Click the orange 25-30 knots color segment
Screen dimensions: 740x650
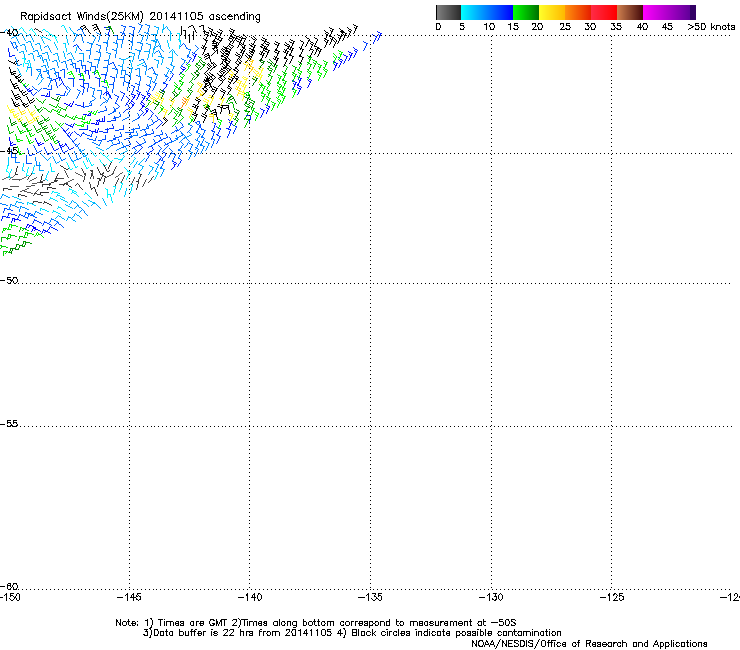click(578, 12)
